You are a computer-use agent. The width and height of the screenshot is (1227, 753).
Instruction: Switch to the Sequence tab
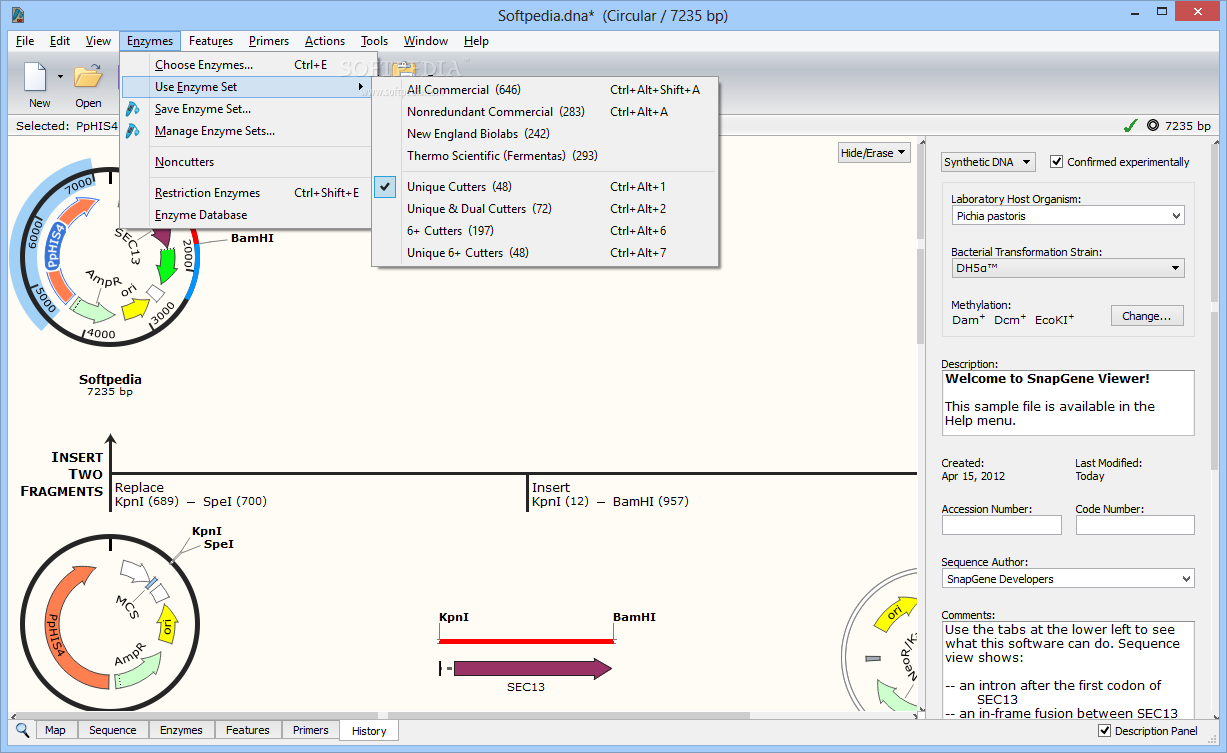click(113, 730)
